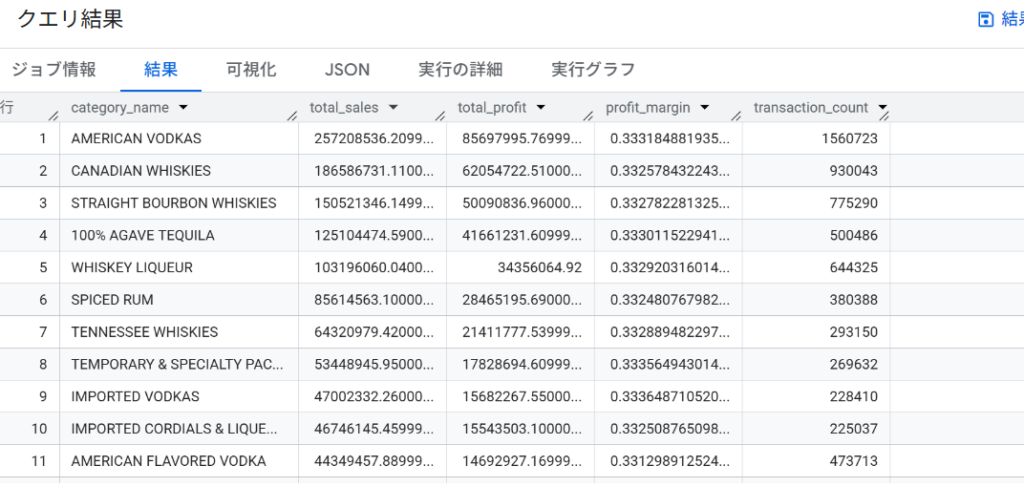Go to the 実行の詳細 tab
1024x487 pixels.
click(x=460, y=69)
